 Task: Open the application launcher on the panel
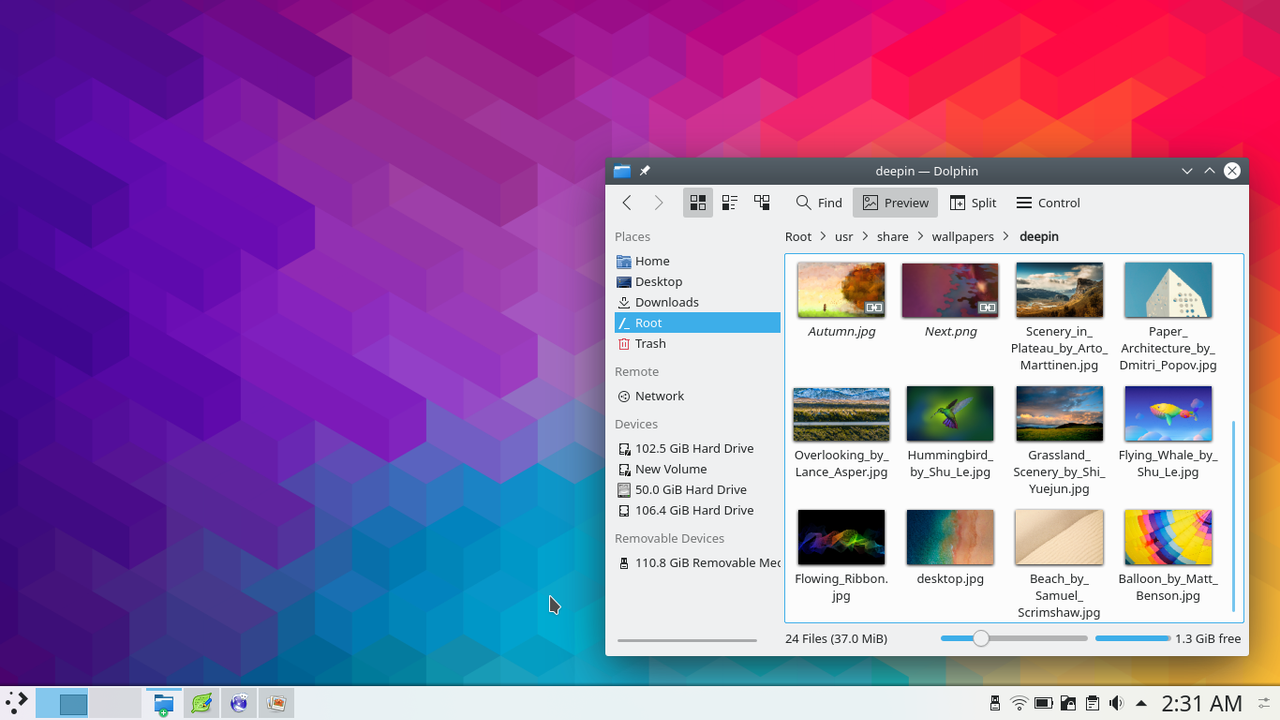[x=17, y=704]
